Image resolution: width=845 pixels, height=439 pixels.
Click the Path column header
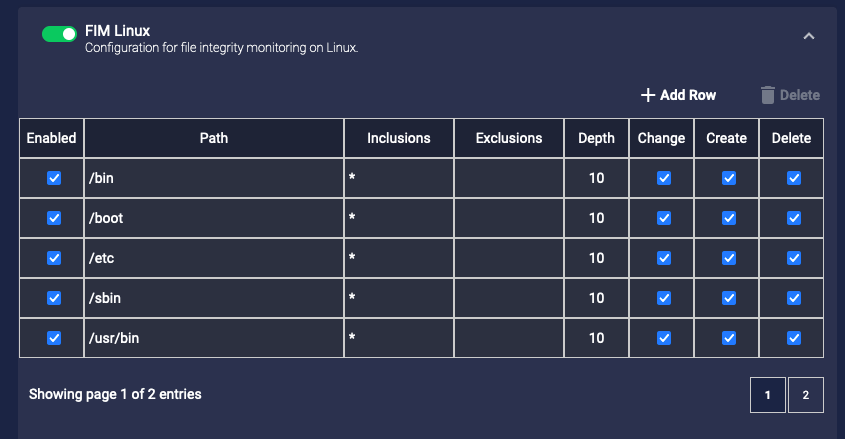click(214, 138)
